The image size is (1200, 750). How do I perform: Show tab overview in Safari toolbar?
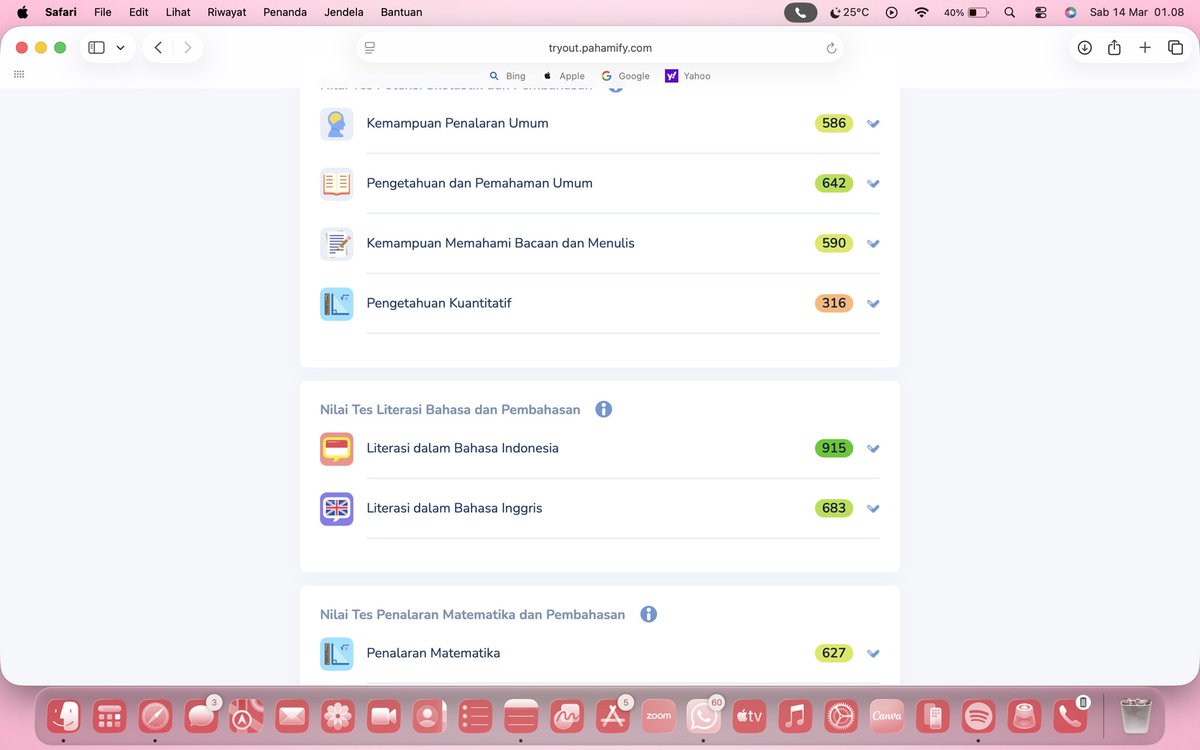pos(1175,47)
